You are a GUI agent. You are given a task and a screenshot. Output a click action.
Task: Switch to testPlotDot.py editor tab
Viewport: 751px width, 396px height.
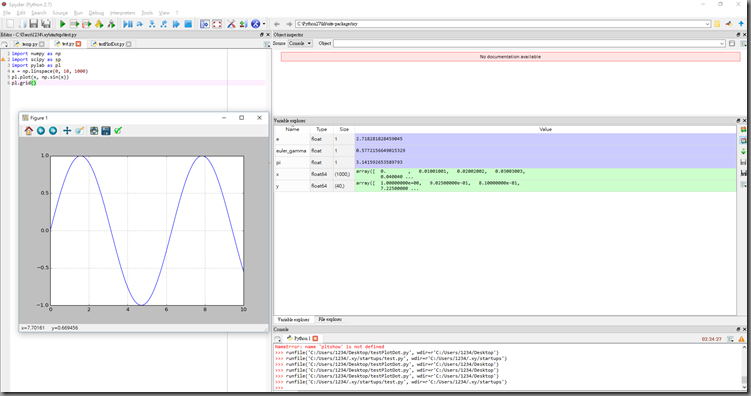tap(111, 44)
